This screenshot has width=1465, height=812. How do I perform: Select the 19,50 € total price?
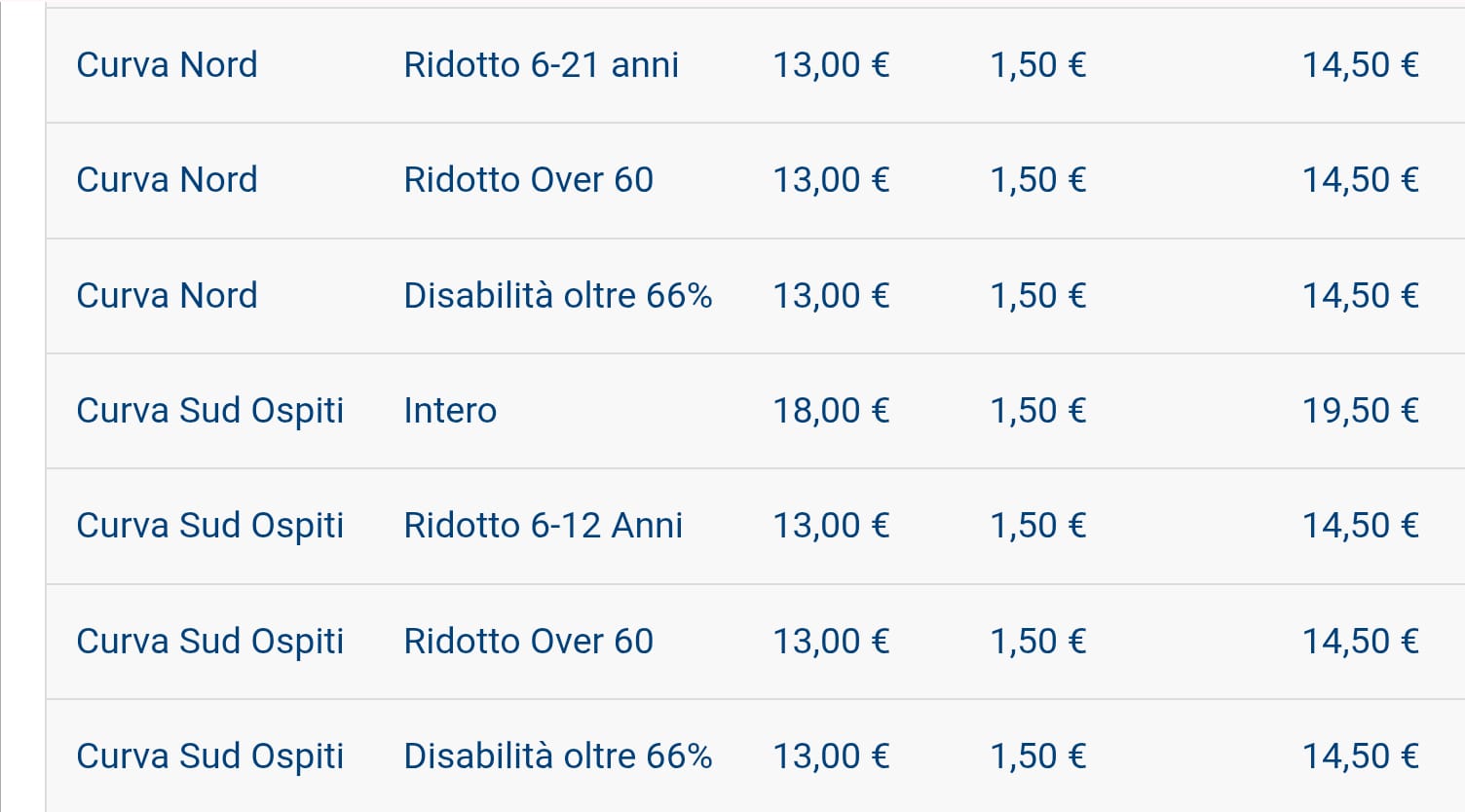tap(1360, 411)
